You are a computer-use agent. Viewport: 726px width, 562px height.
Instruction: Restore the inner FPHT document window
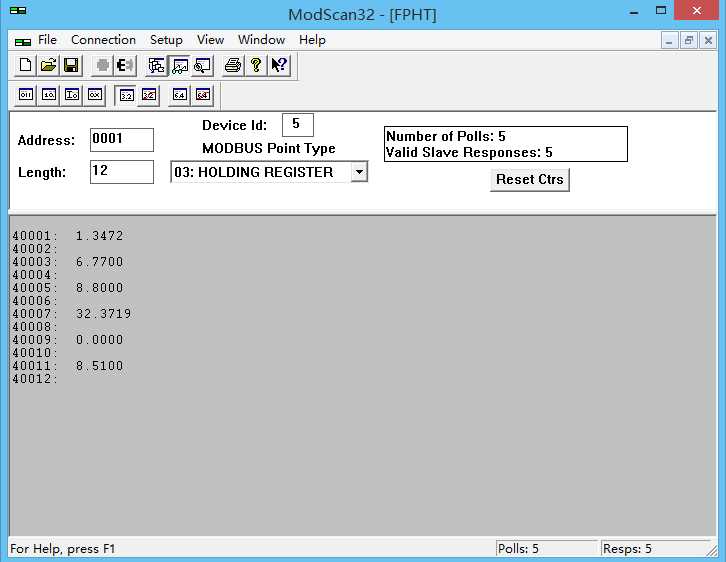tap(688, 41)
